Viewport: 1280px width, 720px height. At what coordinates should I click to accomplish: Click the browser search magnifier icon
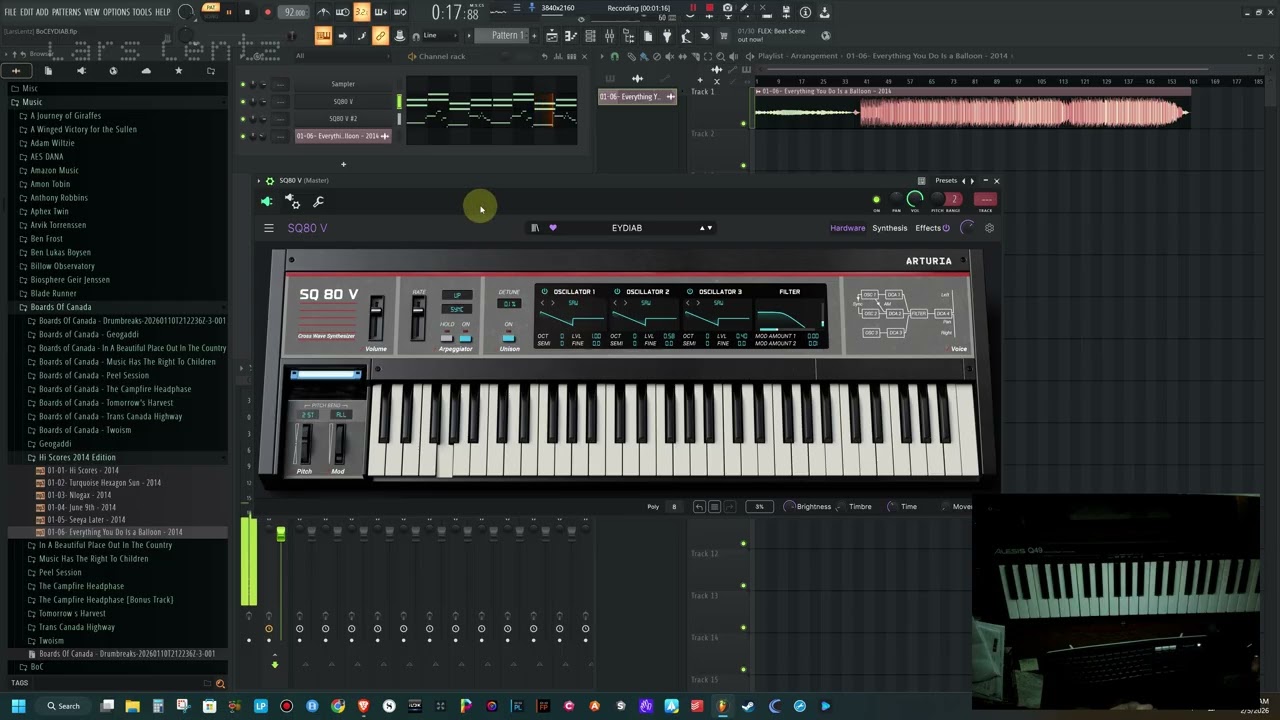point(220,684)
